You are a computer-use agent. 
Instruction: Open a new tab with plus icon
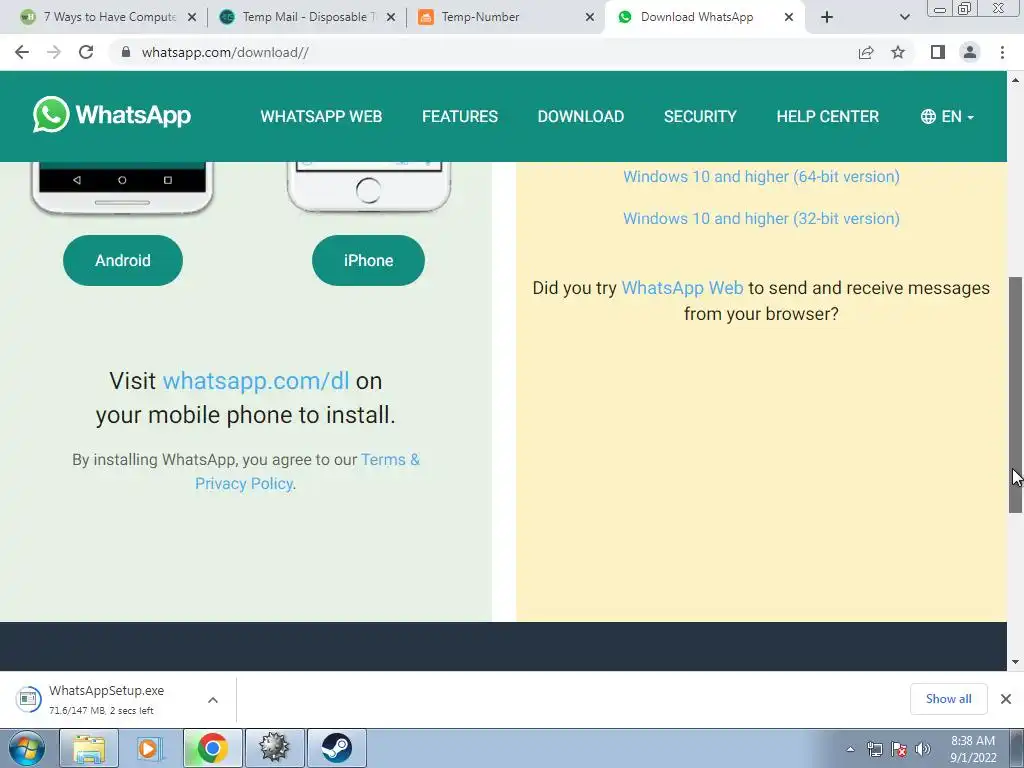(827, 17)
